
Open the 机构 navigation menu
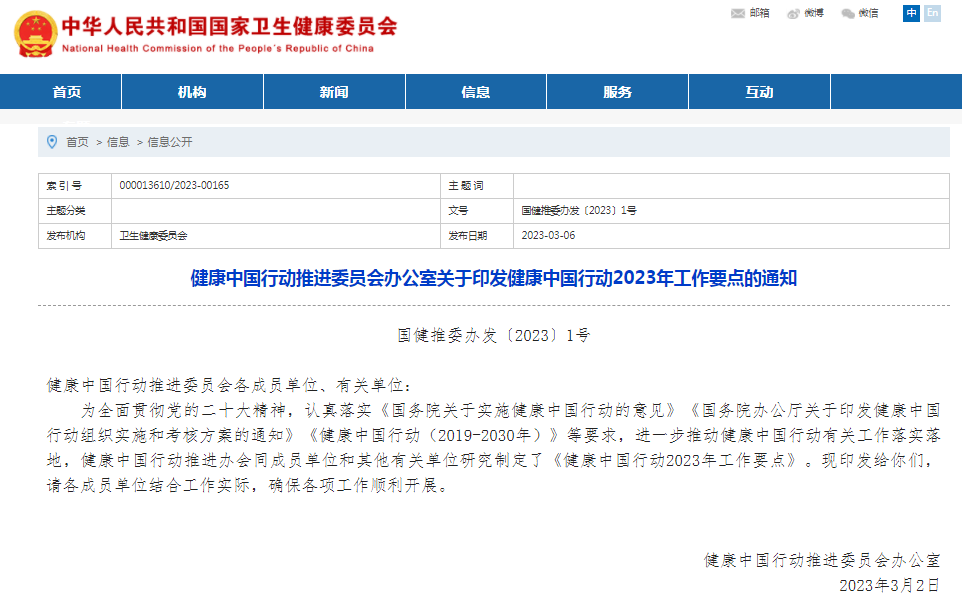pos(192,91)
